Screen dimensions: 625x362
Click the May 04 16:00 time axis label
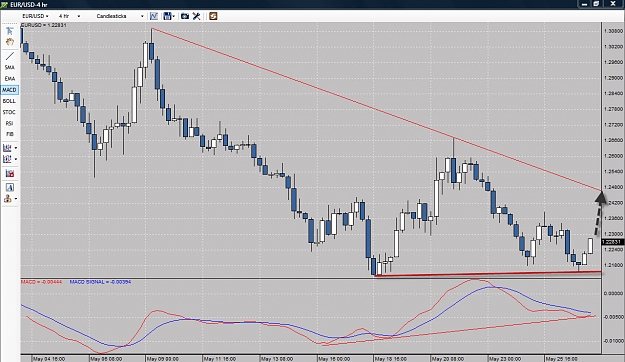click(x=49, y=359)
